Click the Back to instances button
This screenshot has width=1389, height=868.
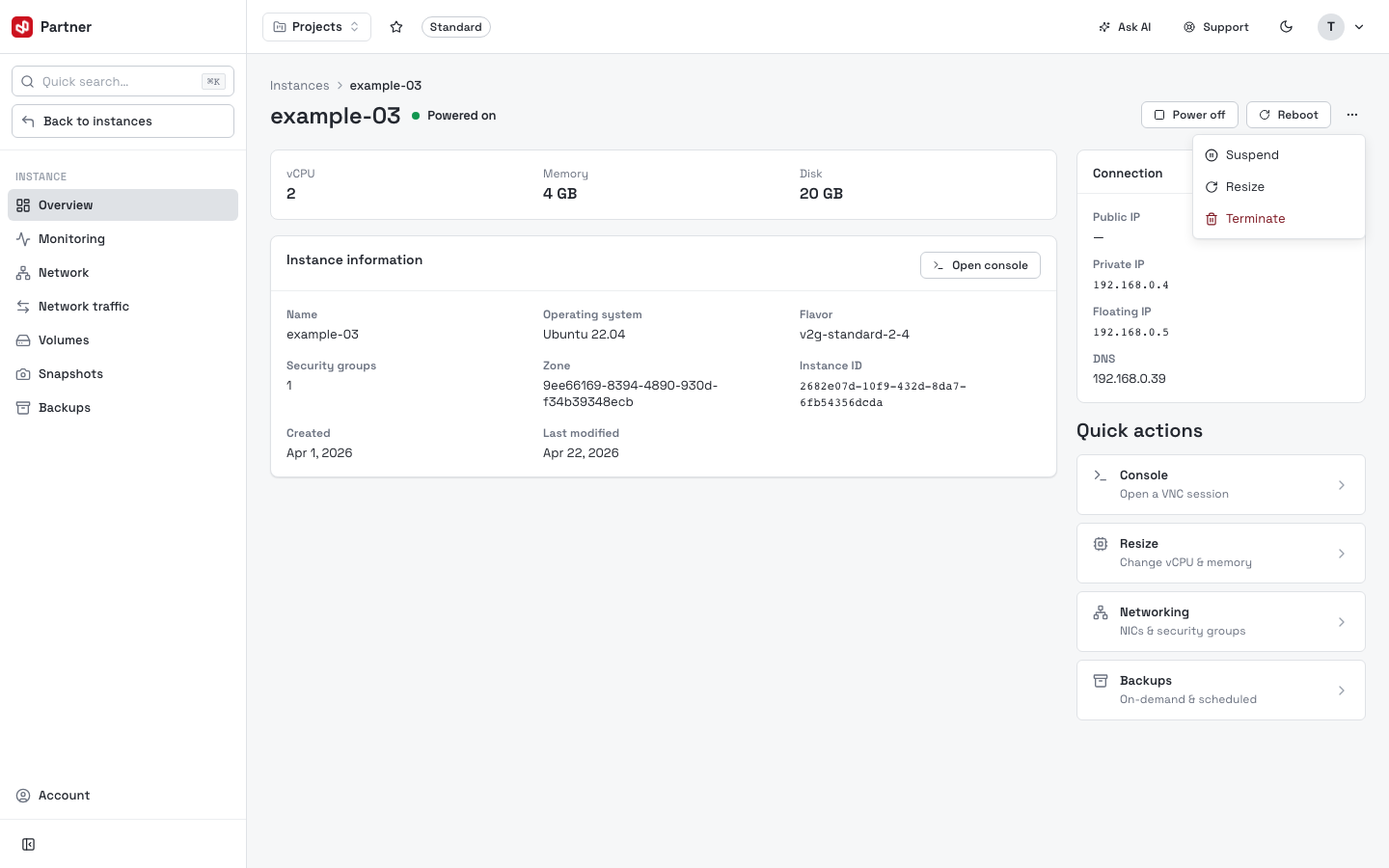coord(123,122)
